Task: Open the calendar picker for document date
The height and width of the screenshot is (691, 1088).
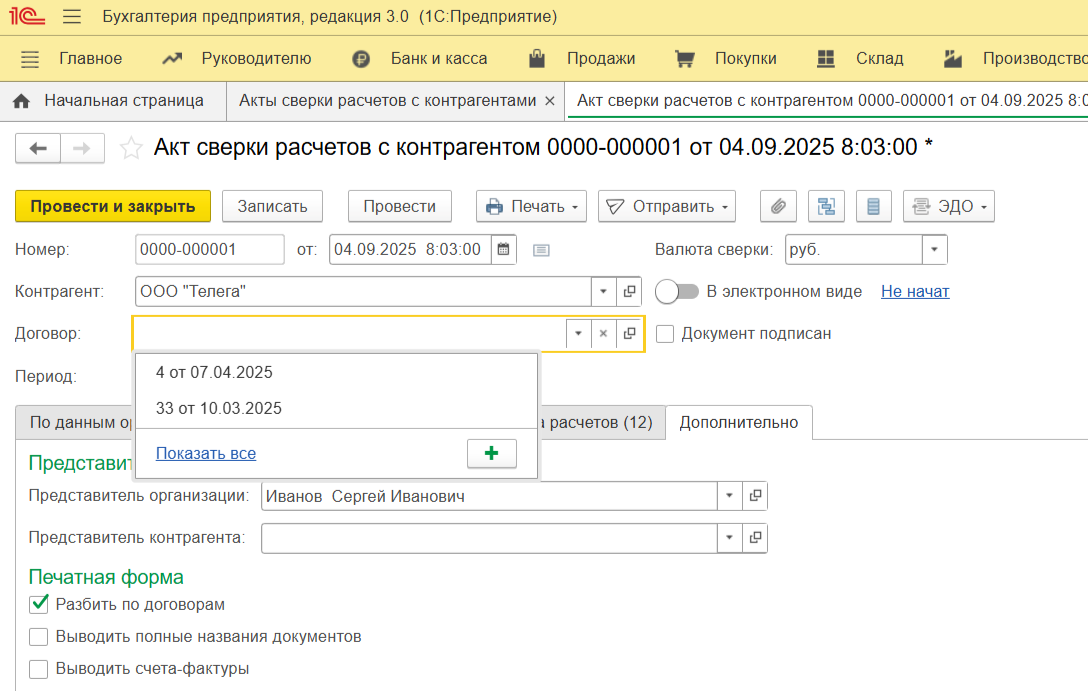Action: [x=504, y=250]
